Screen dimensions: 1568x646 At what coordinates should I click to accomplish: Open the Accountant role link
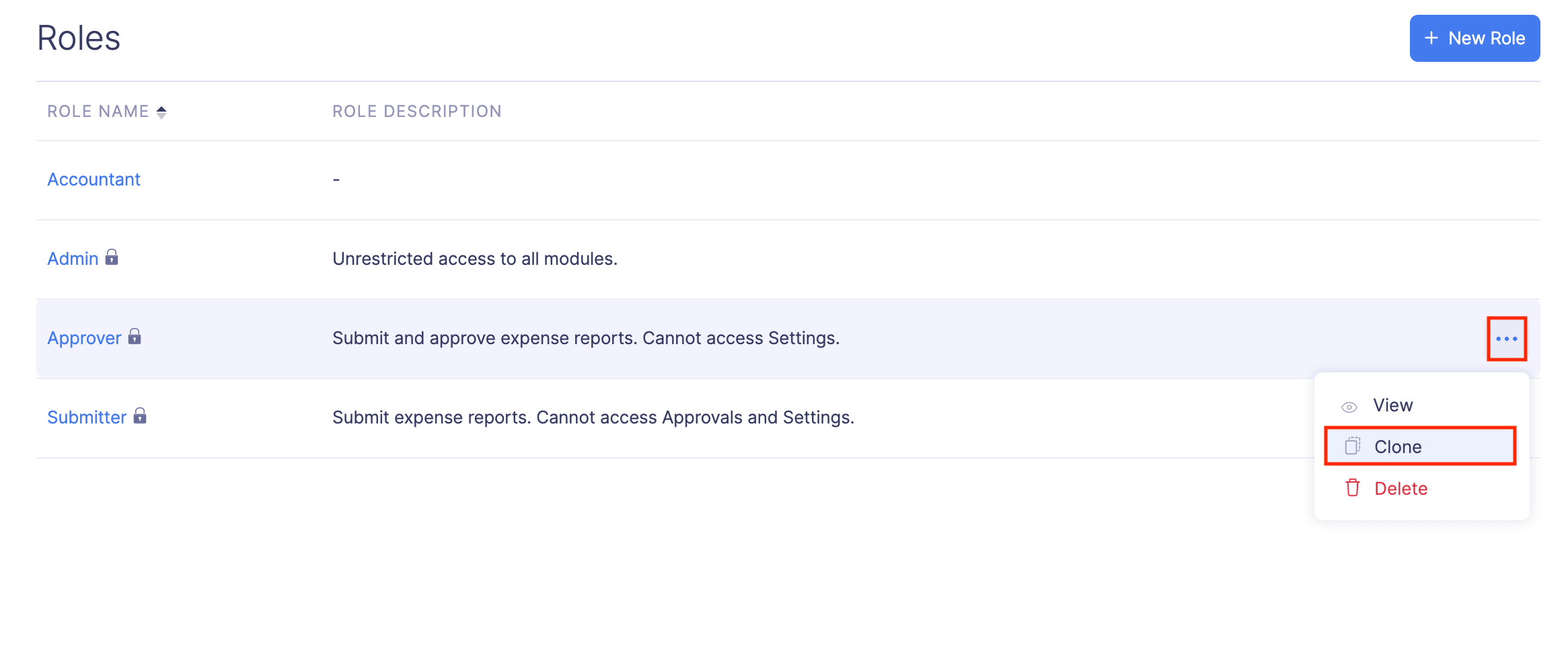coord(94,179)
